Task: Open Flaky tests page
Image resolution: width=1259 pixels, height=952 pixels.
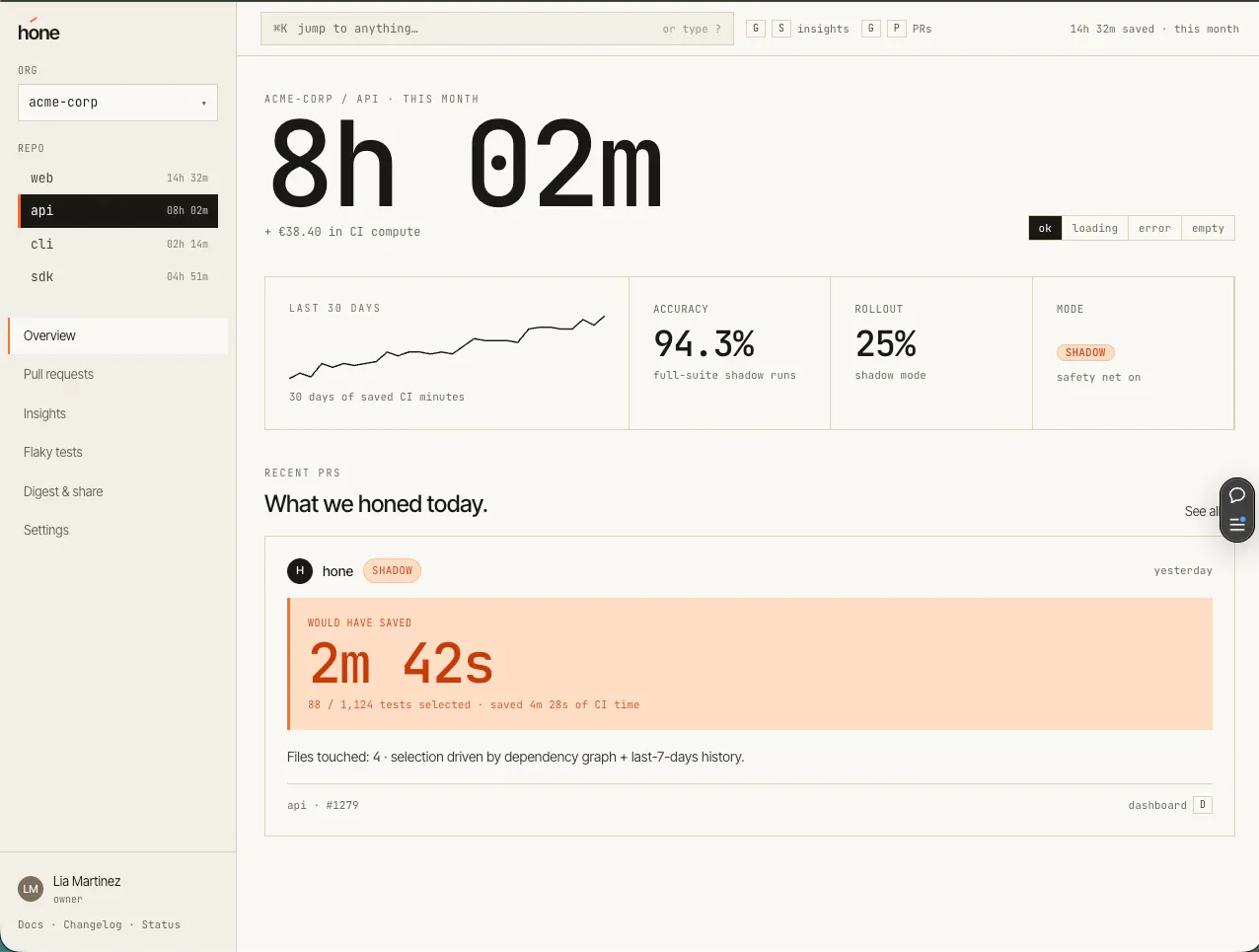Action: coord(118,452)
